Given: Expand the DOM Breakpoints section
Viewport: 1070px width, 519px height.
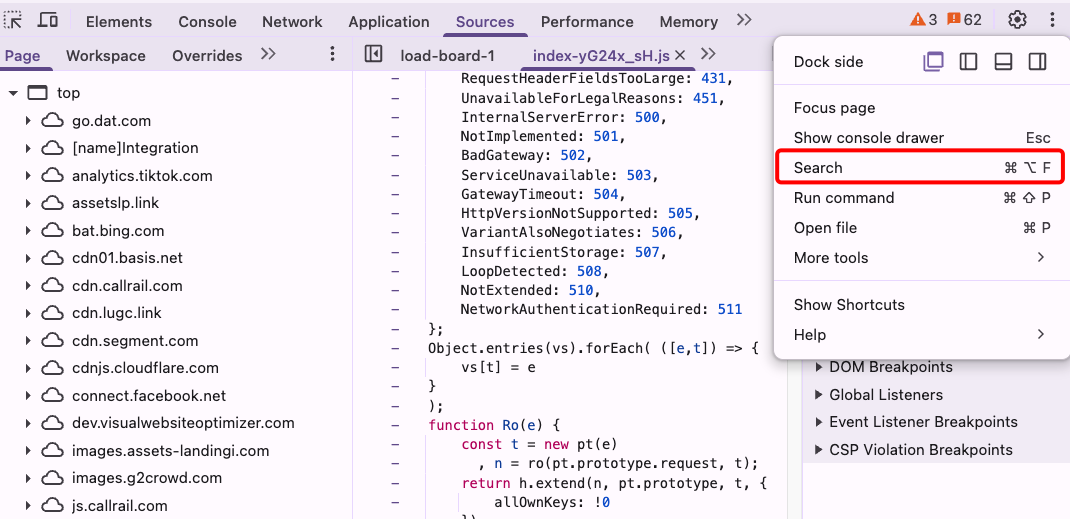Looking at the screenshot, I should [x=820, y=367].
